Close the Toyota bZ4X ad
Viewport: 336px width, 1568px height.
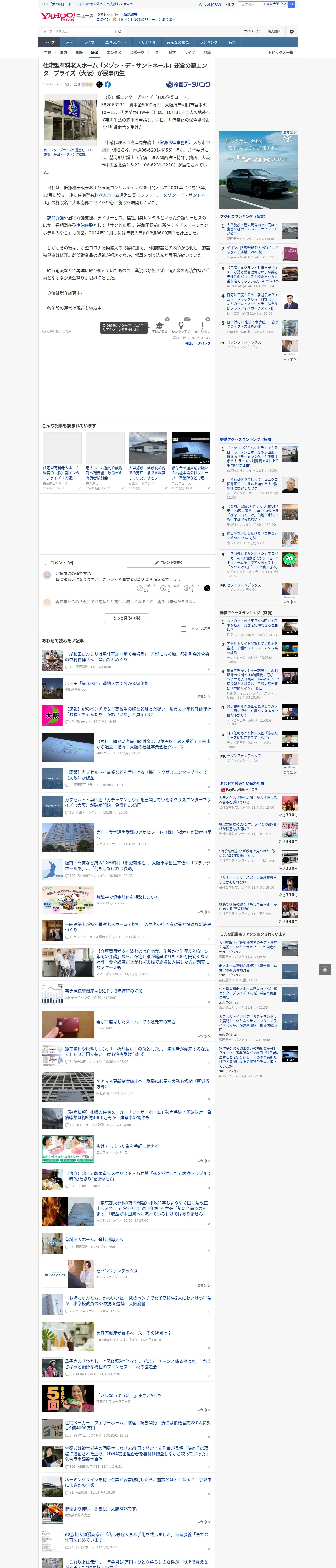click(295, 133)
